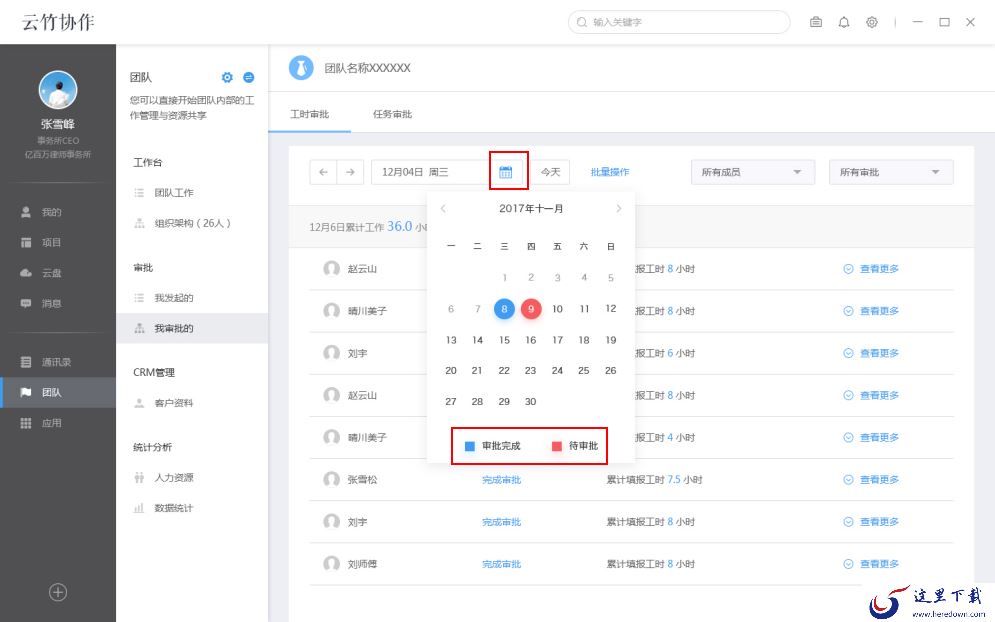Show next month in the calendar
Viewport: 995px width, 622px height.
(x=619, y=208)
